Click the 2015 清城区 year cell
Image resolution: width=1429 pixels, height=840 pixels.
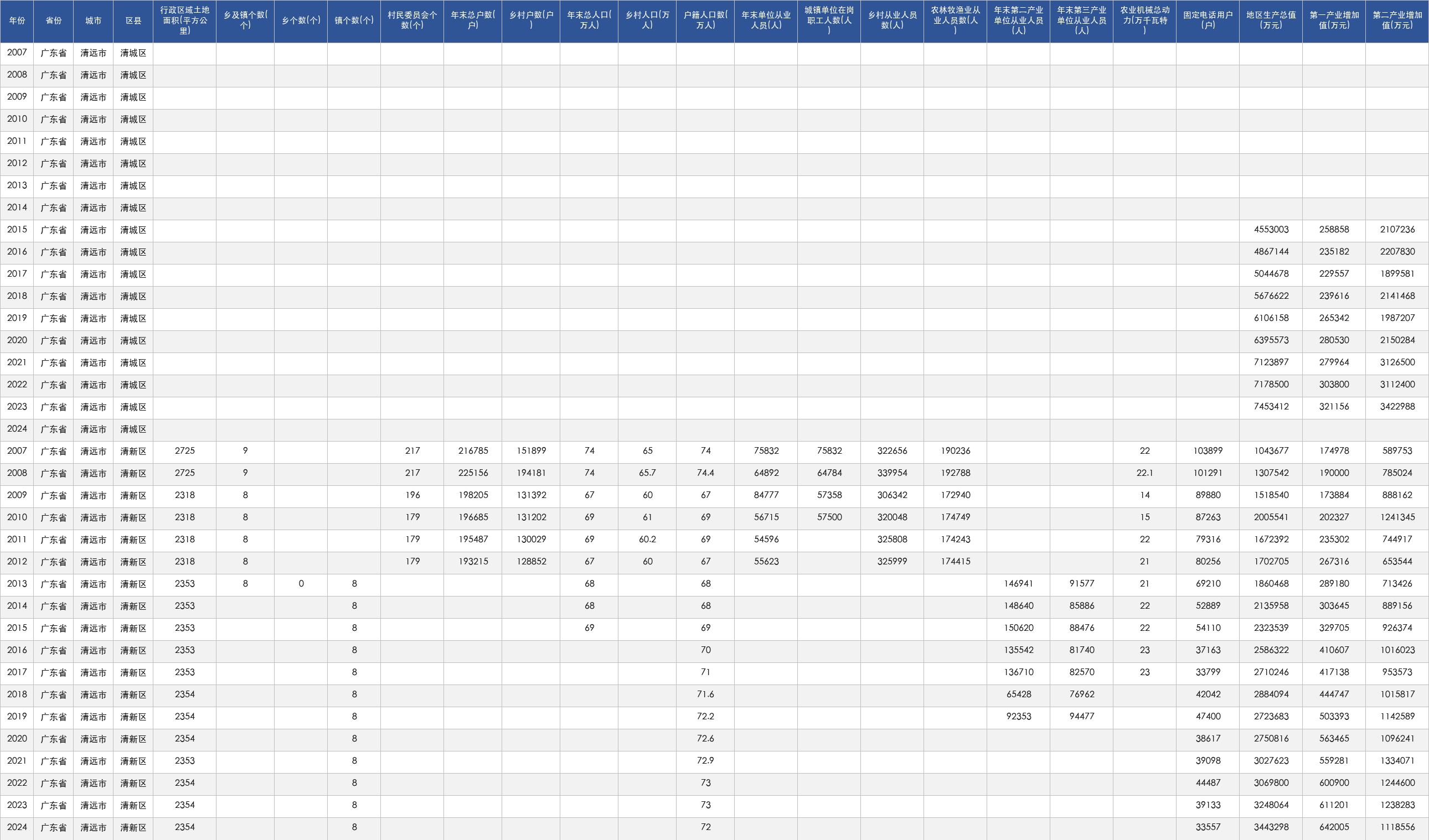click(x=17, y=230)
